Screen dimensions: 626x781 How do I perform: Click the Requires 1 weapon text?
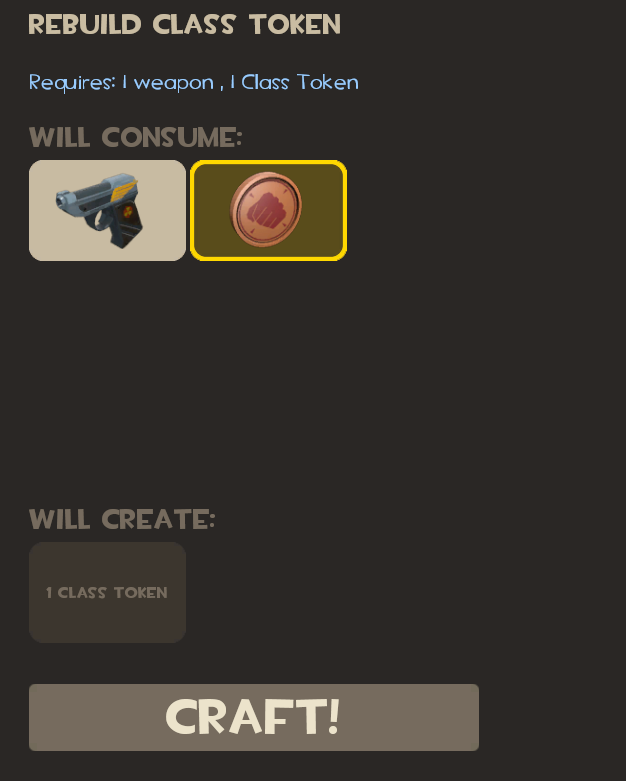pyautogui.click(x=122, y=82)
